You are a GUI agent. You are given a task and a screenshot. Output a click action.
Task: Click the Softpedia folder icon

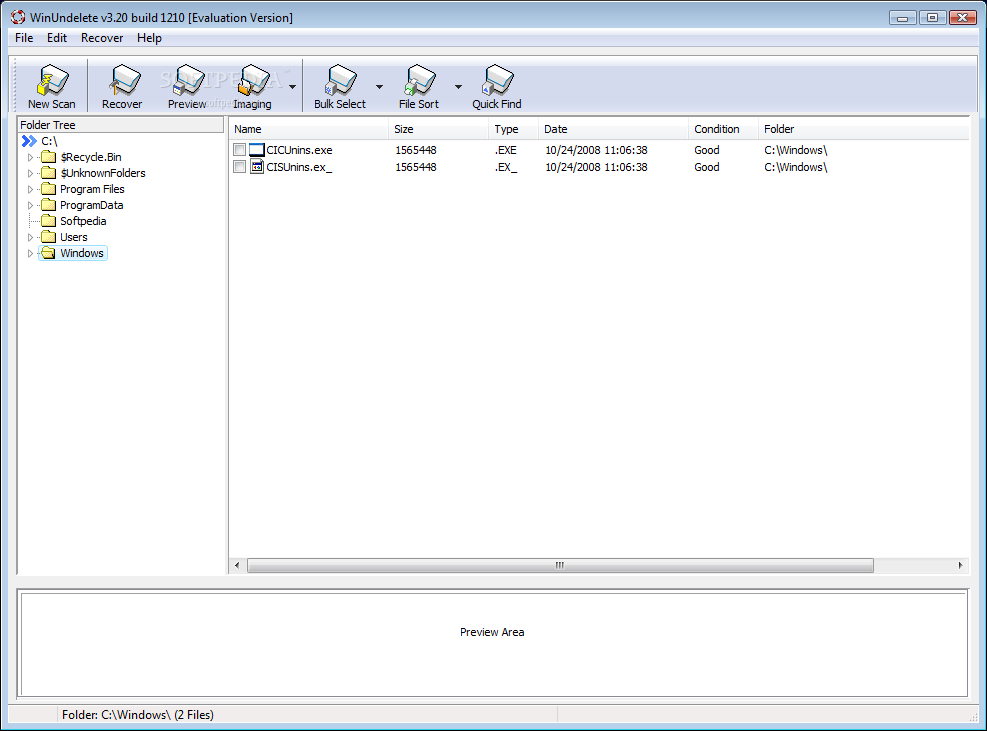click(x=48, y=221)
